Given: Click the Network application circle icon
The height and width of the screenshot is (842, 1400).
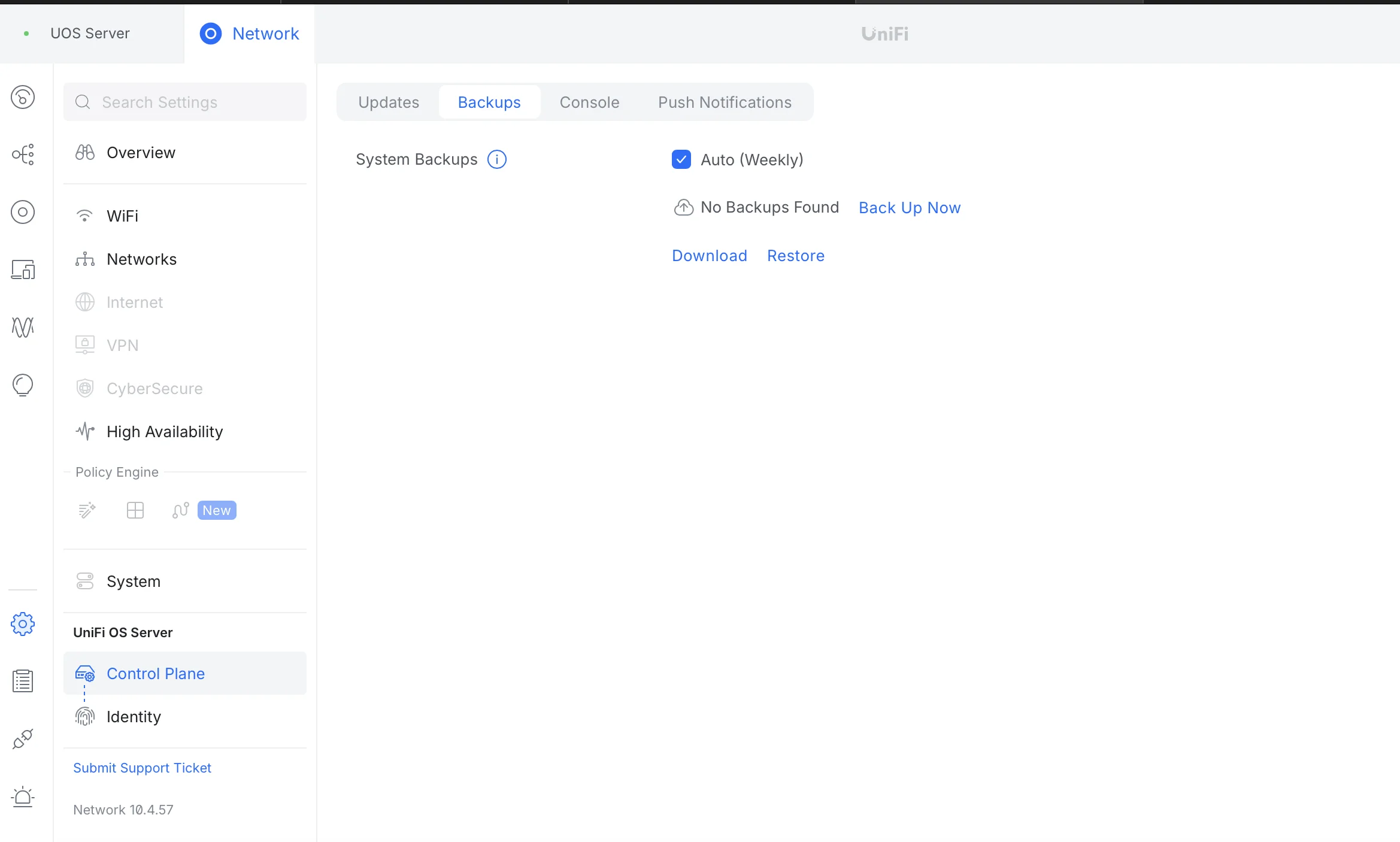Looking at the screenshot, I should click(x=211, y=34).
